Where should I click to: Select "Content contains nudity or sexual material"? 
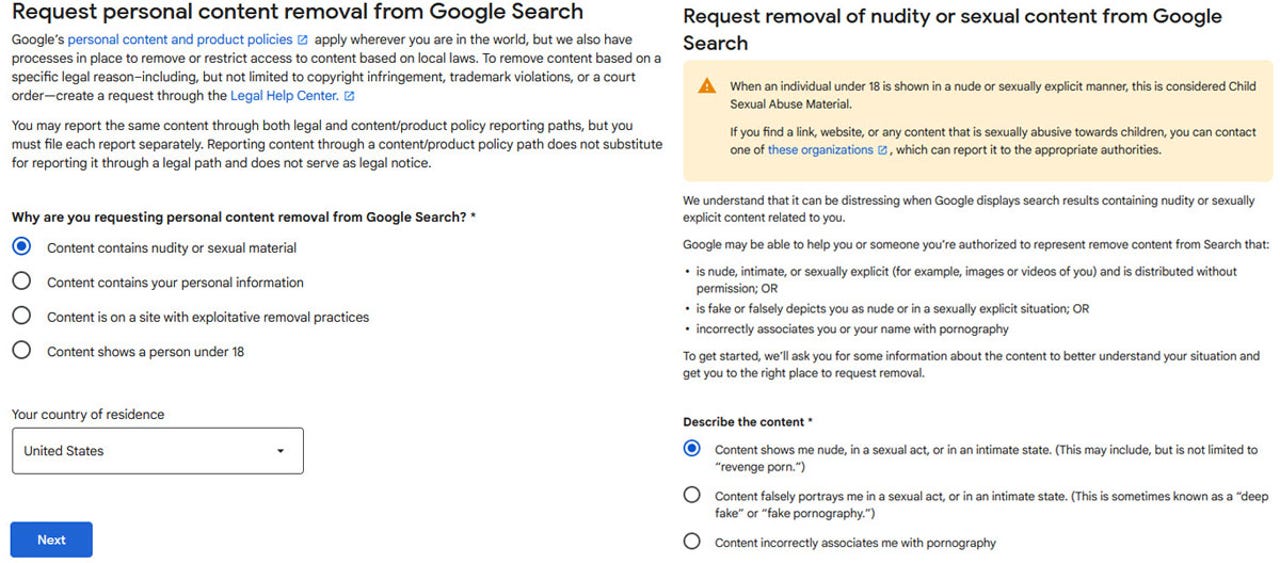[22, 247]
